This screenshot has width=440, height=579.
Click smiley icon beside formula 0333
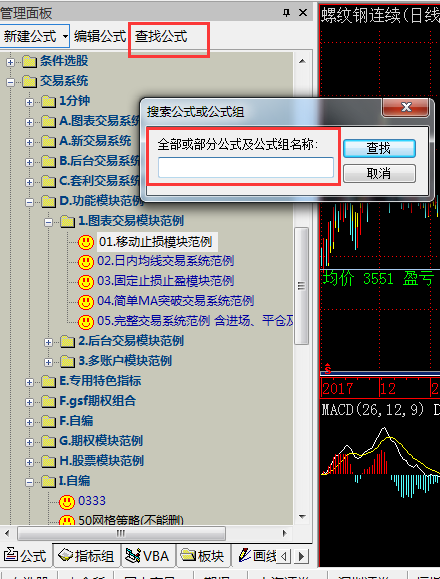(x=67, y=501)
